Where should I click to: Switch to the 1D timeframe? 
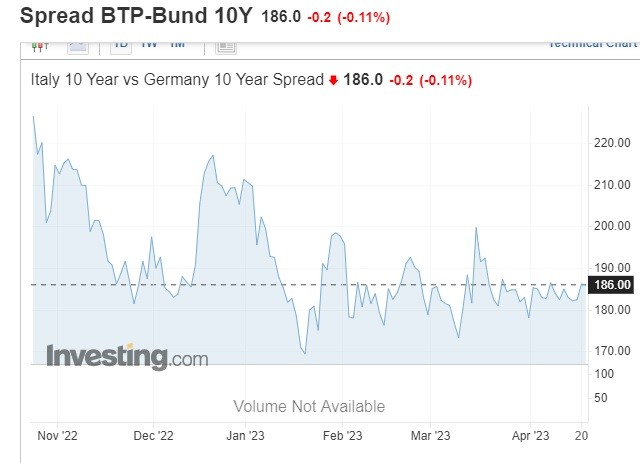click(x=121, y=44)
